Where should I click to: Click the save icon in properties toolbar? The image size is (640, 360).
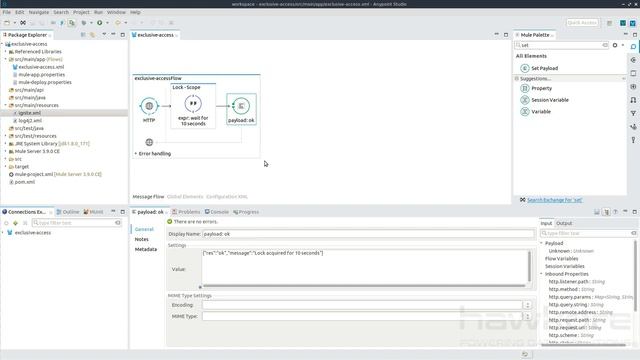597,212
